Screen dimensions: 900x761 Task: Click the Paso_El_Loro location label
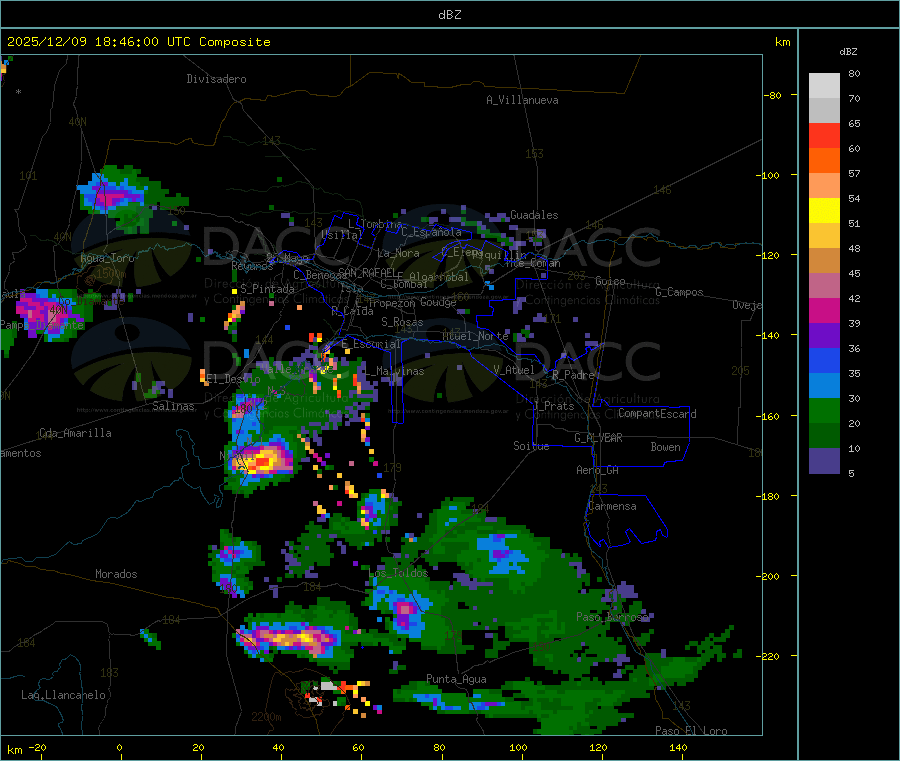click(x=691, y=731)
